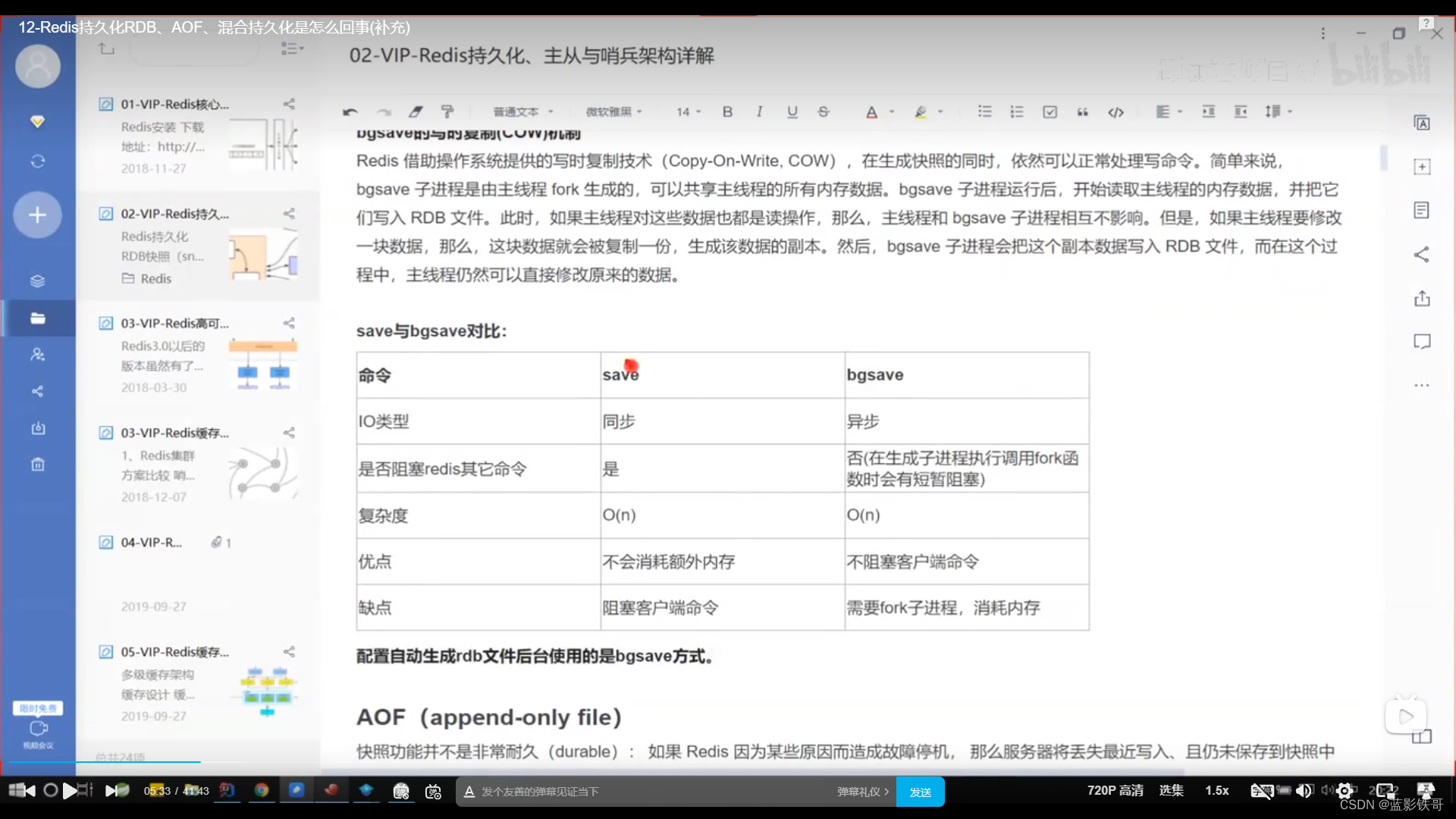This screenshot has height=819, width=1456.
Task: Click the VIP diamond icon in the sidebar
Action: [37, 121]
